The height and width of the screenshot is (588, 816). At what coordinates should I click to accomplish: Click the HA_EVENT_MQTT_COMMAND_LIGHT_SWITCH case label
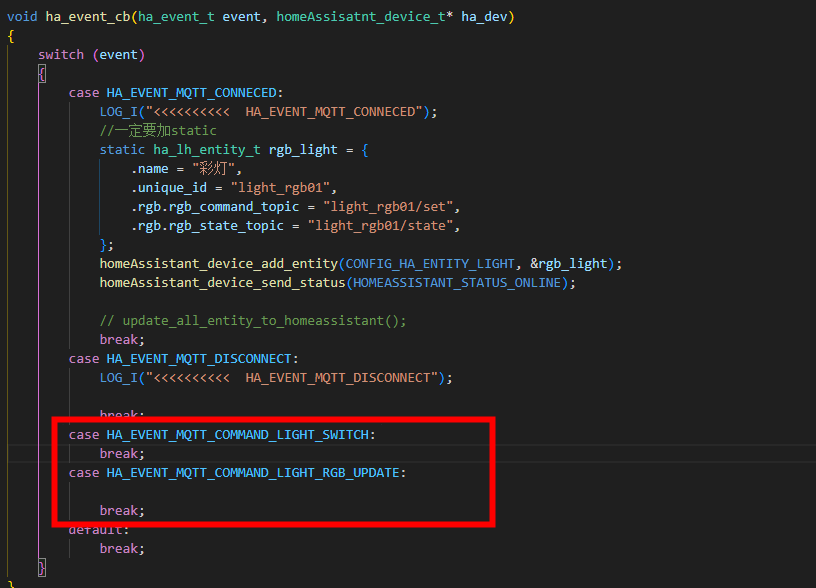[238, 434]
